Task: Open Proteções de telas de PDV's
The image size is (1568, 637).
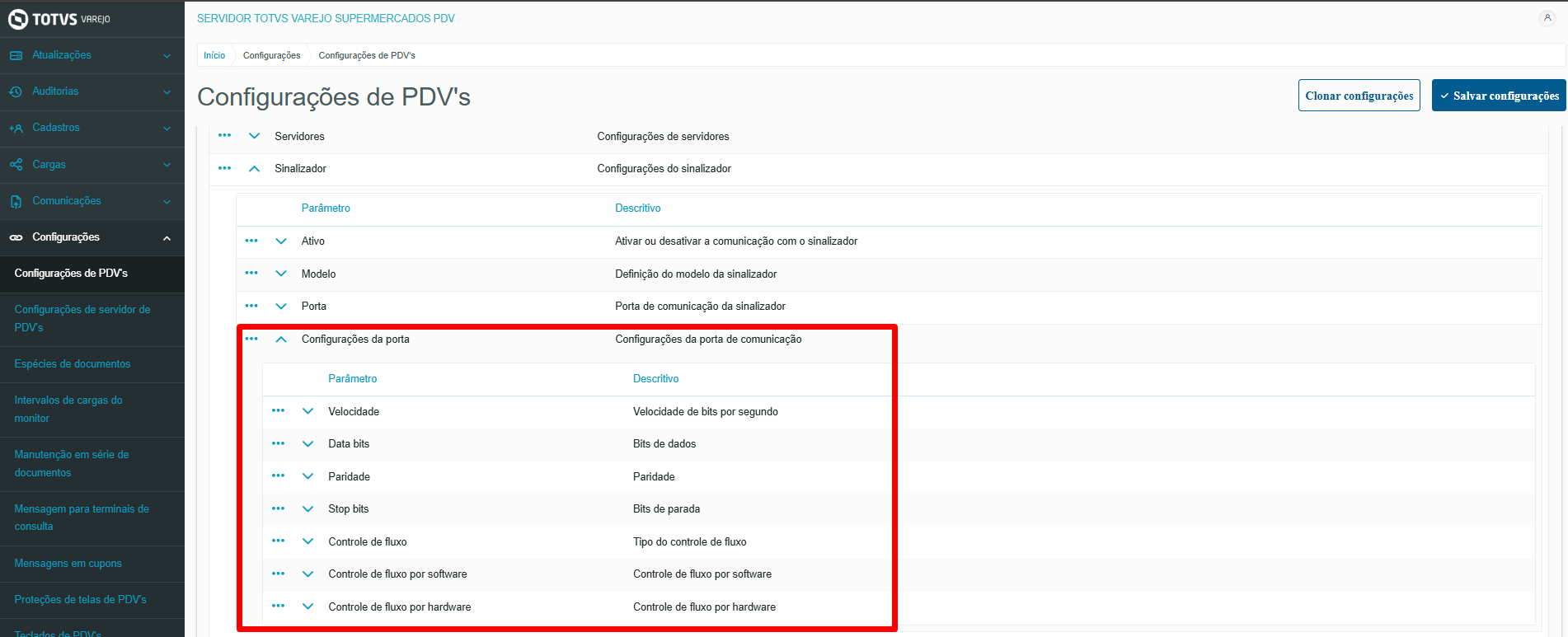Action: tap(92, 600)
